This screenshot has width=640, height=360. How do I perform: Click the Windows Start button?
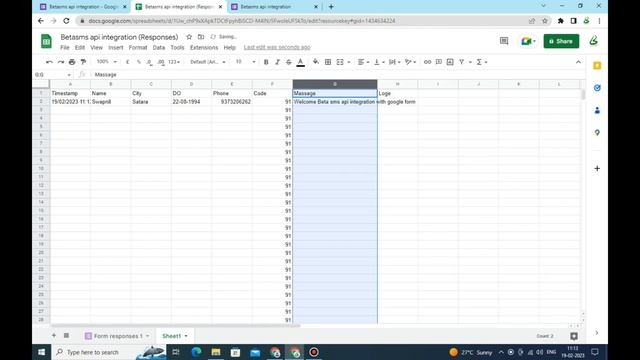[x=42, y=352]
